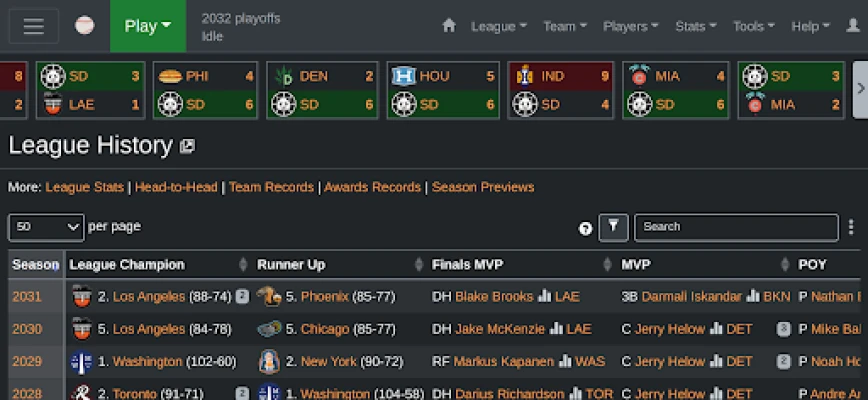Click the baseball logo icon
Image resolution: width=868 pixels, height=400 pixels.
coord(85,25)
